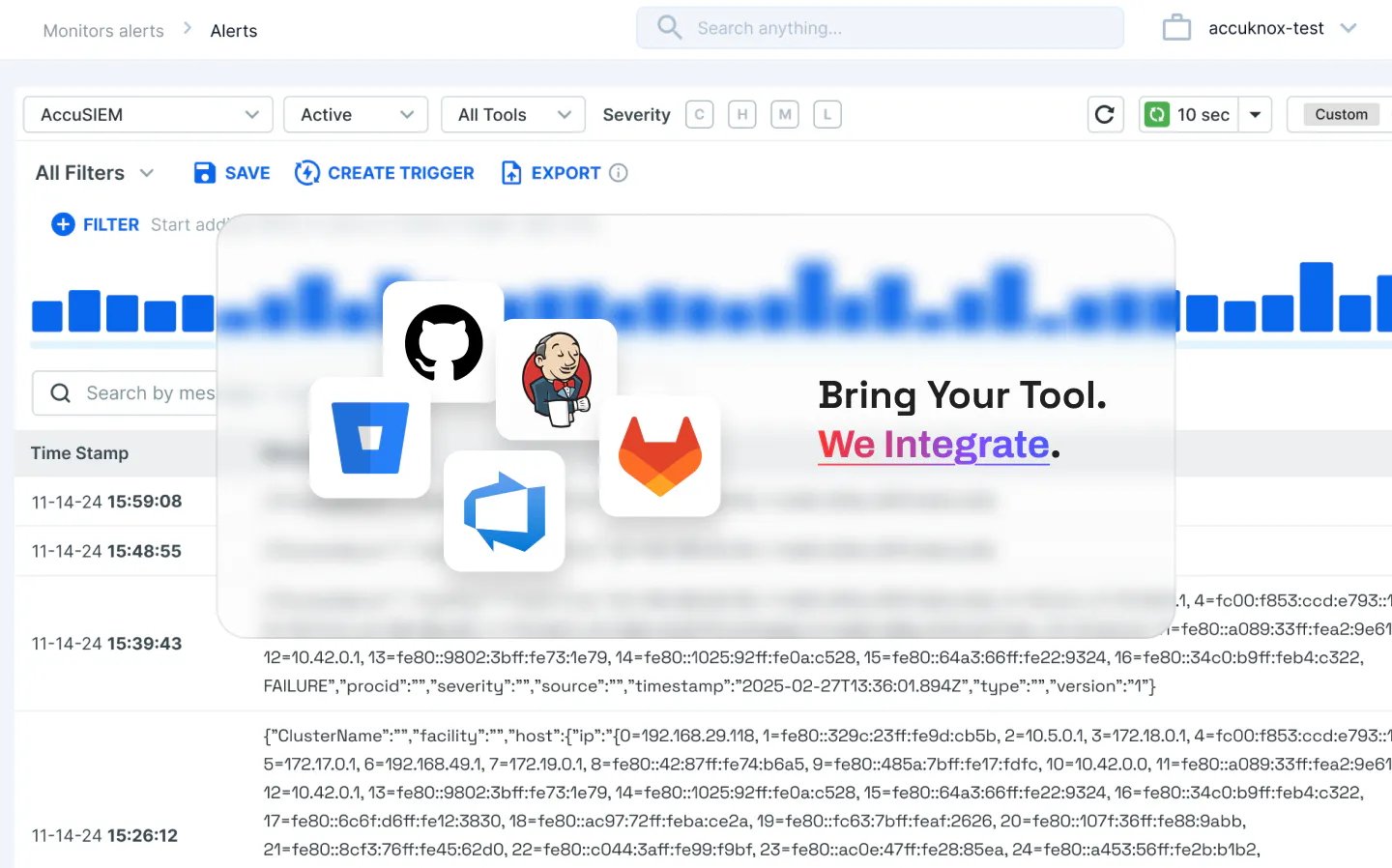
Task: Click the Jenkins logo tile
Action: point(557,380)
